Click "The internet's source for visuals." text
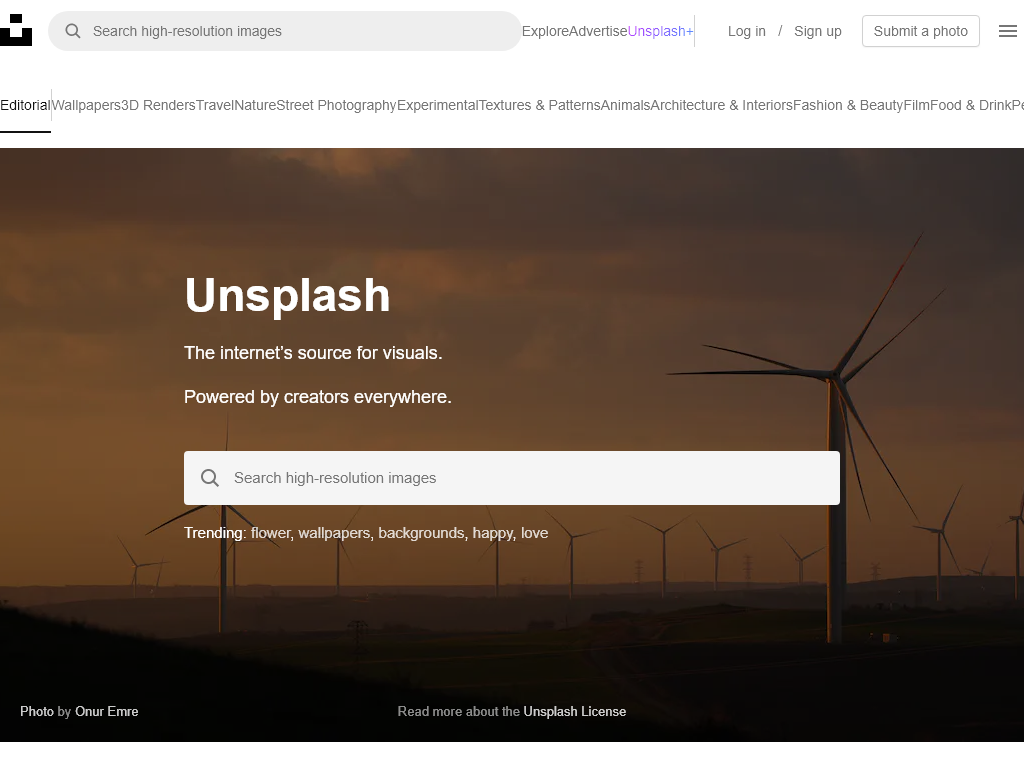Viewport: 1024px width, 768px height. 313,353
